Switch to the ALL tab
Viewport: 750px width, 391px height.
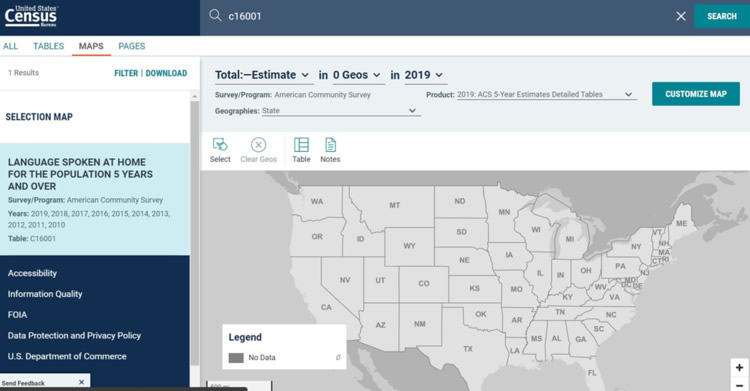(x=11, y=46)
